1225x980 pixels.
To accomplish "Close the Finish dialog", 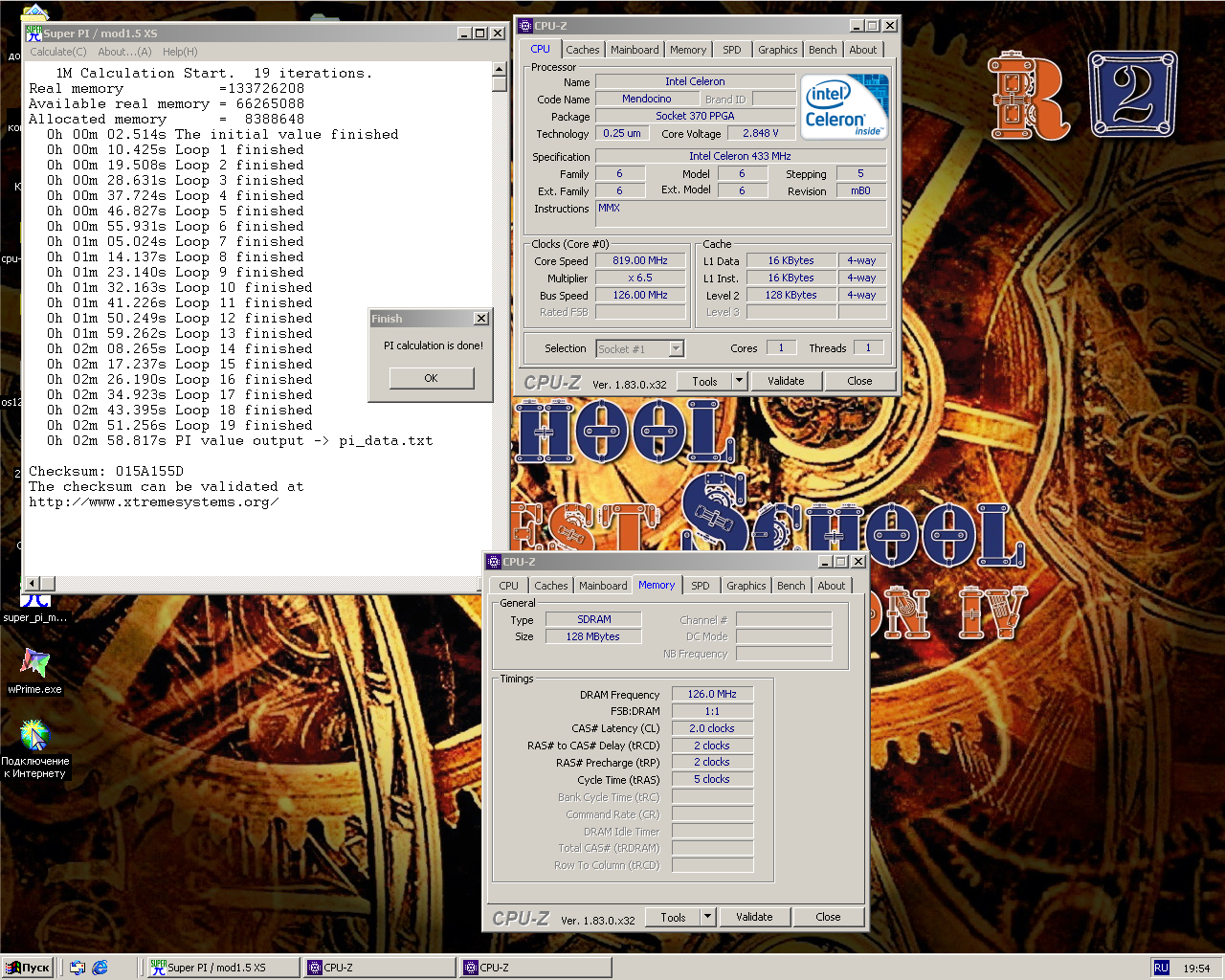I will click(480, 319).
